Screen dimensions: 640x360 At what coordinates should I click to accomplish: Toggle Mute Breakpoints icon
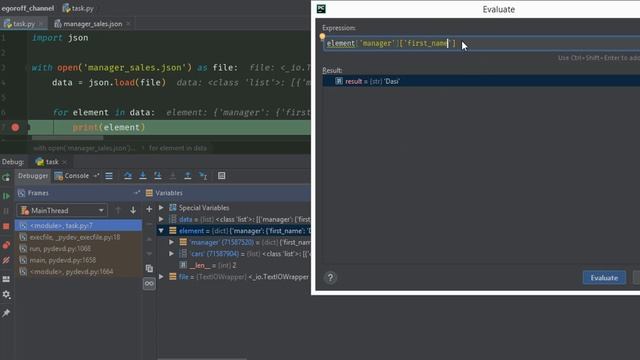[6, 260]
